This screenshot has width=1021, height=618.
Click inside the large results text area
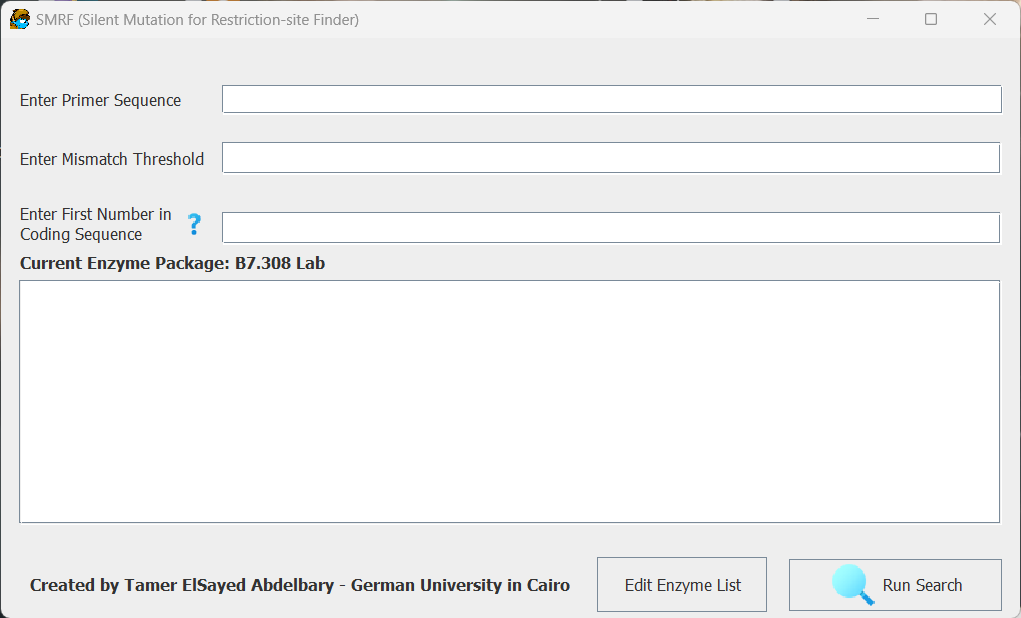click(509, 401)
